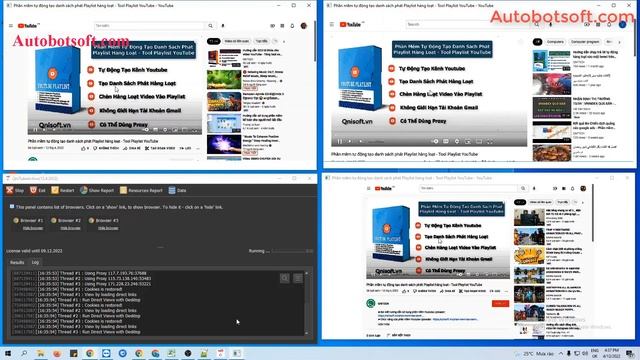Screen dimensions: 640x360
Task: Click the Running progress bar
Action: click(x=293, y=251)
